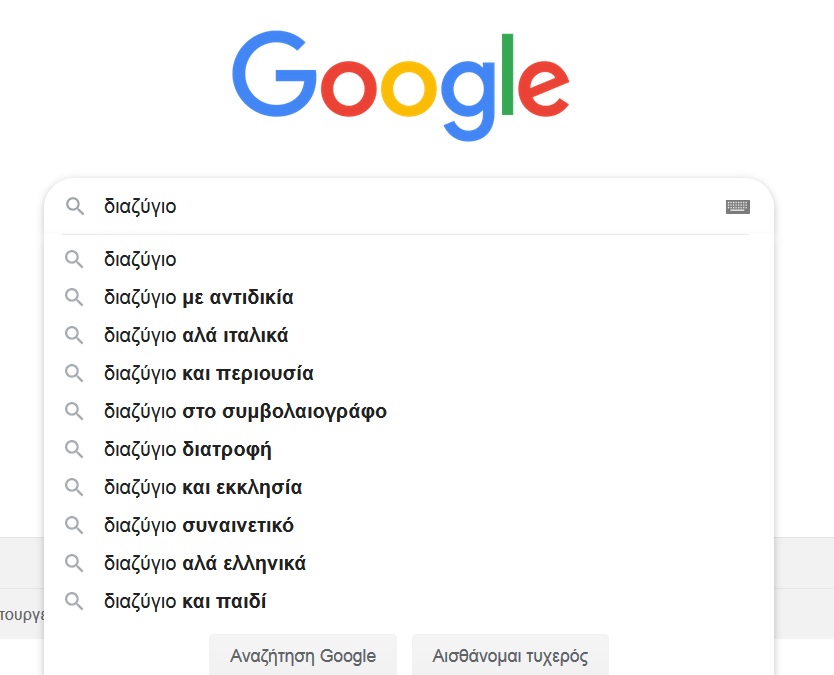Screen dimensions: 834x675
Task: Click magnifier icon beside 'διαζύγιο με αντιδικία'
Action: pos(74,297)
